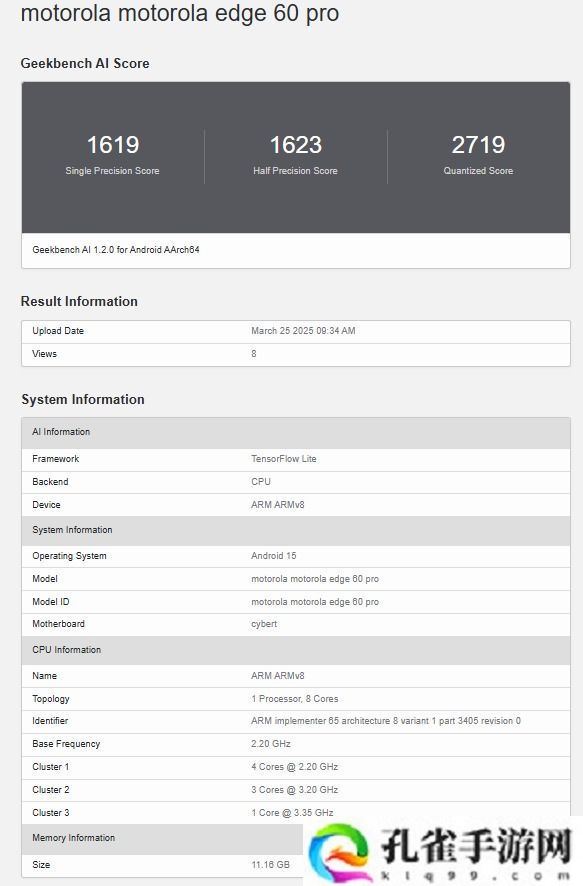Click the '11.16 GB' memory size value
583x886 pixels.
pyautogui.click(x=271, y=865)
